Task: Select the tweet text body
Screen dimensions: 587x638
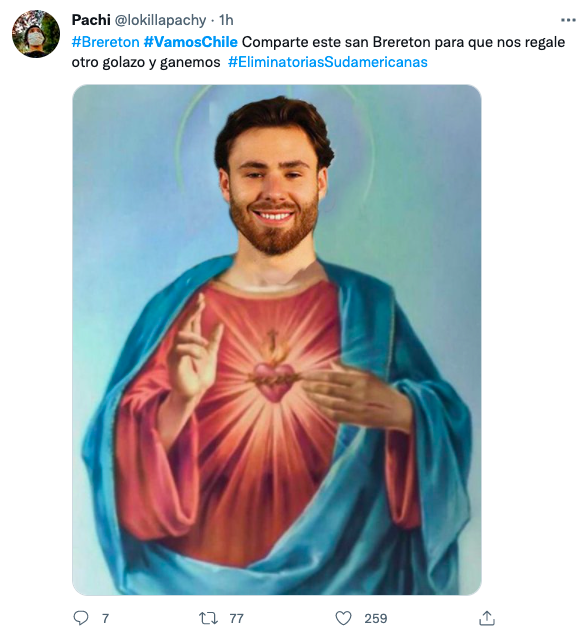Action: pos(318,52)
